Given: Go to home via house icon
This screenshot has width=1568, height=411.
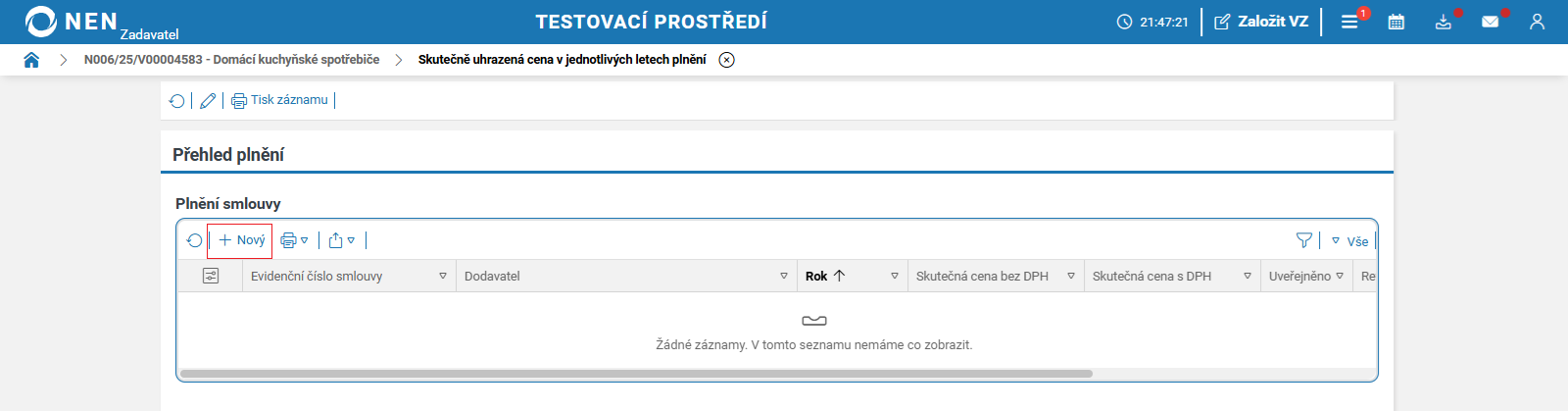Looking at the screenshot, I should [x=31, y=60].
